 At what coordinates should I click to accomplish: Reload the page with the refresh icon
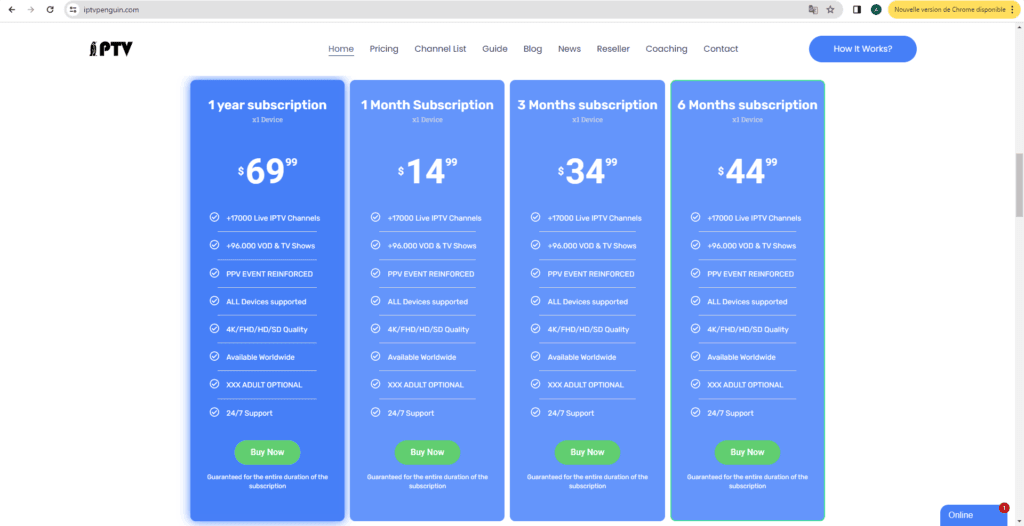click(50, 9)
